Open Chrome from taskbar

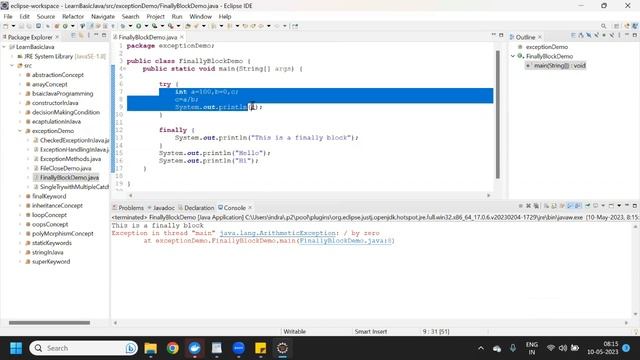[x=173, y=348]
